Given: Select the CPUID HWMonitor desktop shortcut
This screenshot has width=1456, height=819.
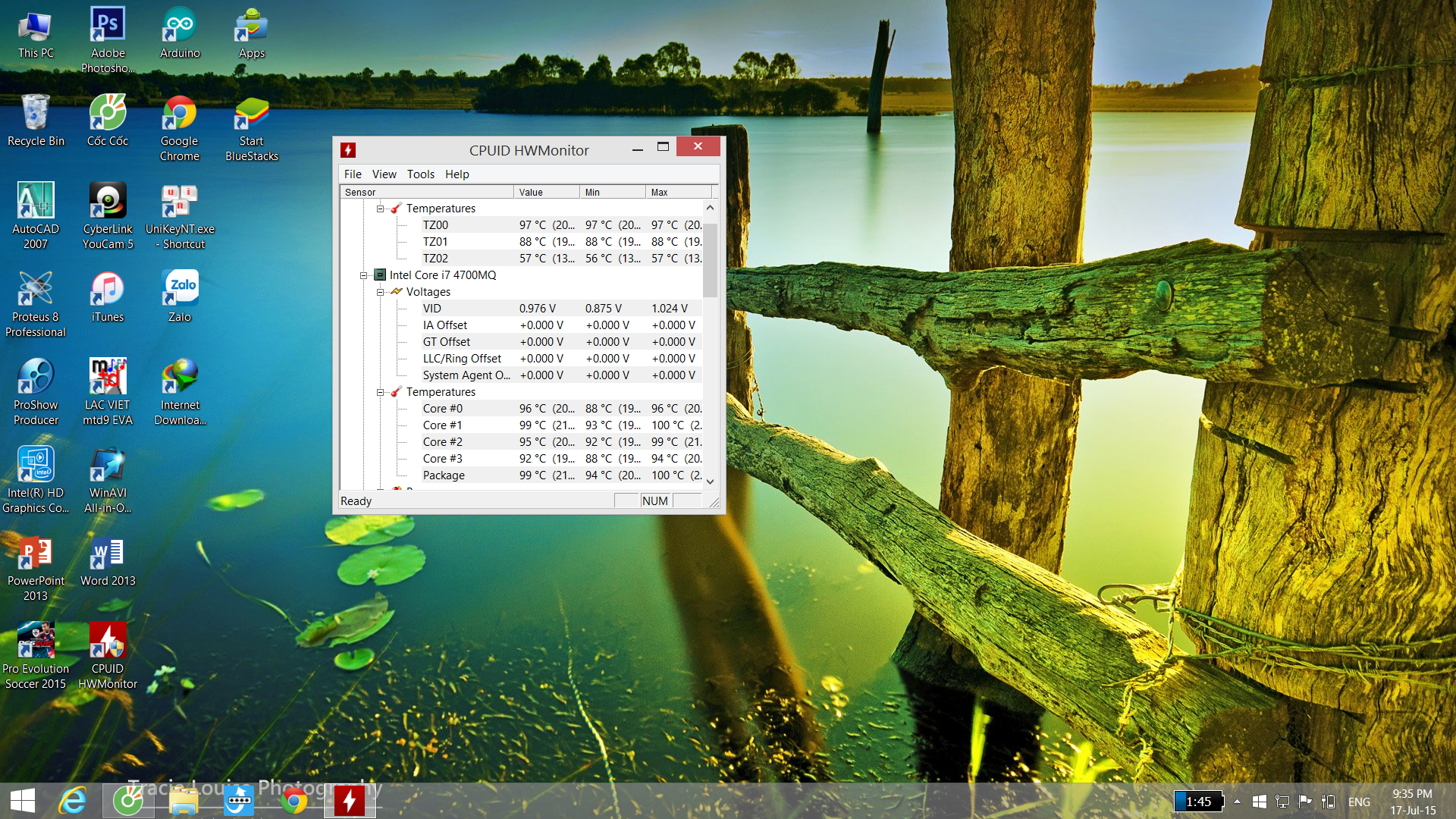Looking at the screenshot, I should pos(108,657).
